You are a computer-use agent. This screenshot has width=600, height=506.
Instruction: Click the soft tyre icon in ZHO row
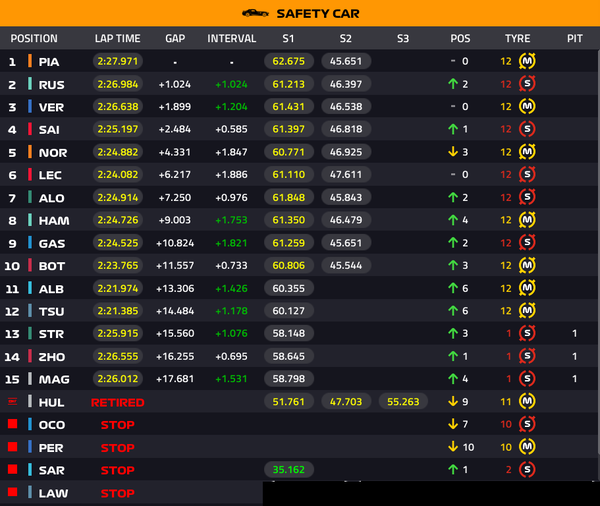527,356
